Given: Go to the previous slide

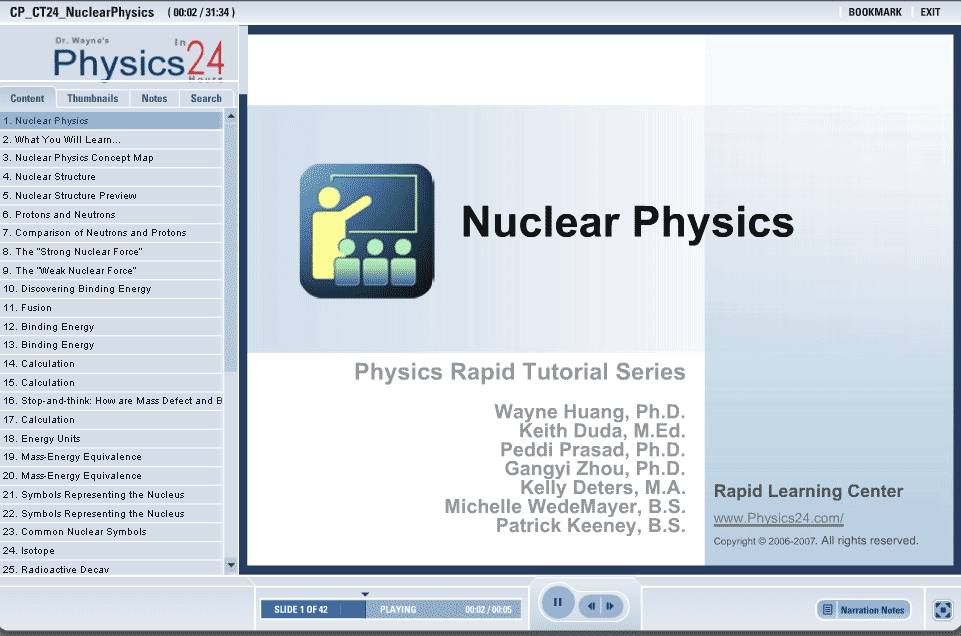Looking at the screenshot, I should pyautogui.click(x=593, y=606).
